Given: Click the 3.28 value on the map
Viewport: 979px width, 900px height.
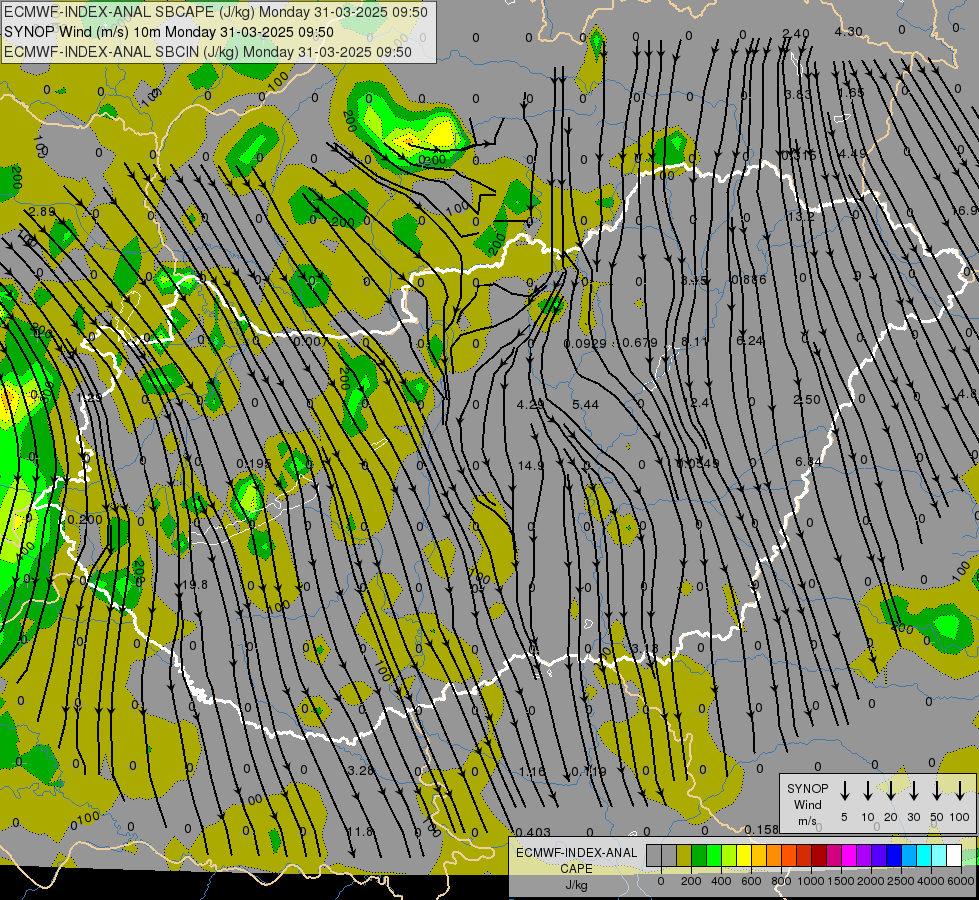Looking at the screenshot, I should [361, 771].
